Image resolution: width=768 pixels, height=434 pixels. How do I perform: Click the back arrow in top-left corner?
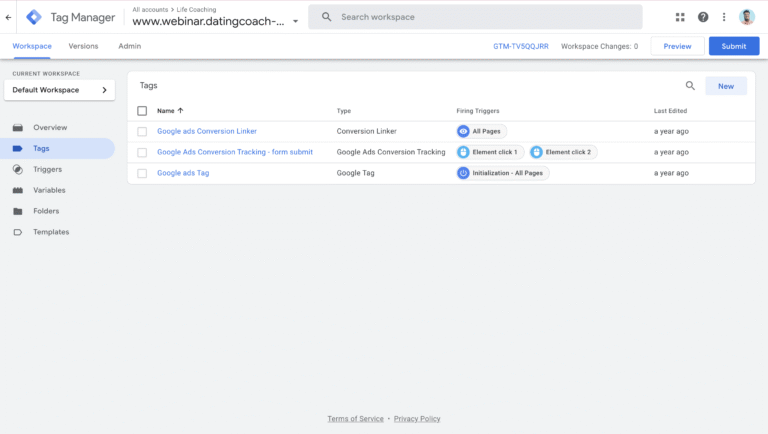pos(9,17)
